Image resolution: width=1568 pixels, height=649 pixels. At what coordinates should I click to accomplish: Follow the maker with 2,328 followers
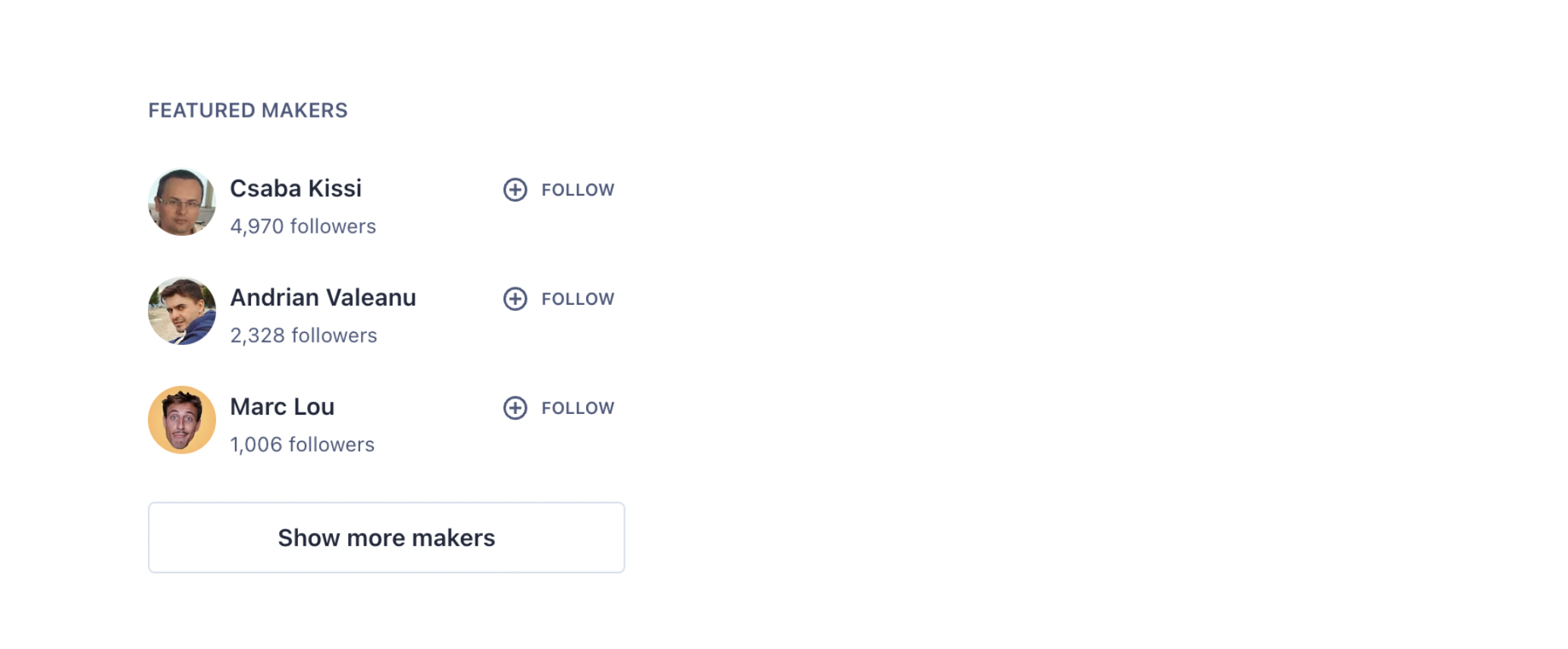point(576,299)
